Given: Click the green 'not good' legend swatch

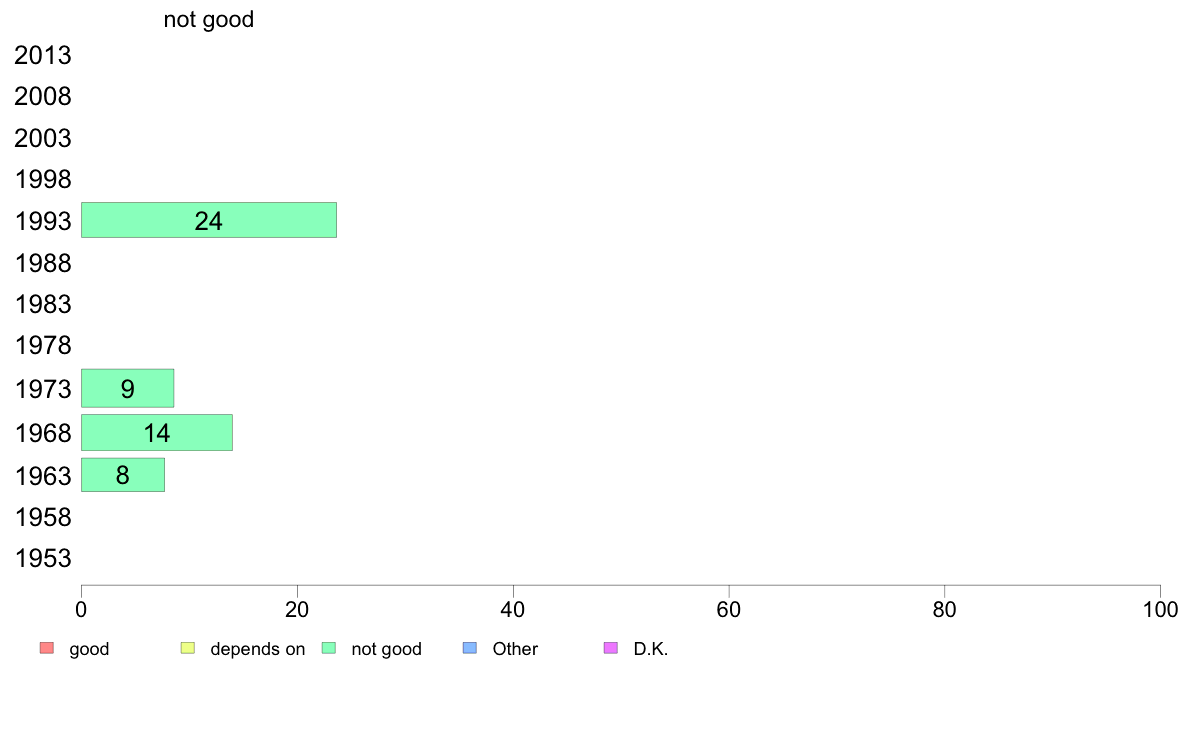Looking at the screenshot, I should (329, 648).
